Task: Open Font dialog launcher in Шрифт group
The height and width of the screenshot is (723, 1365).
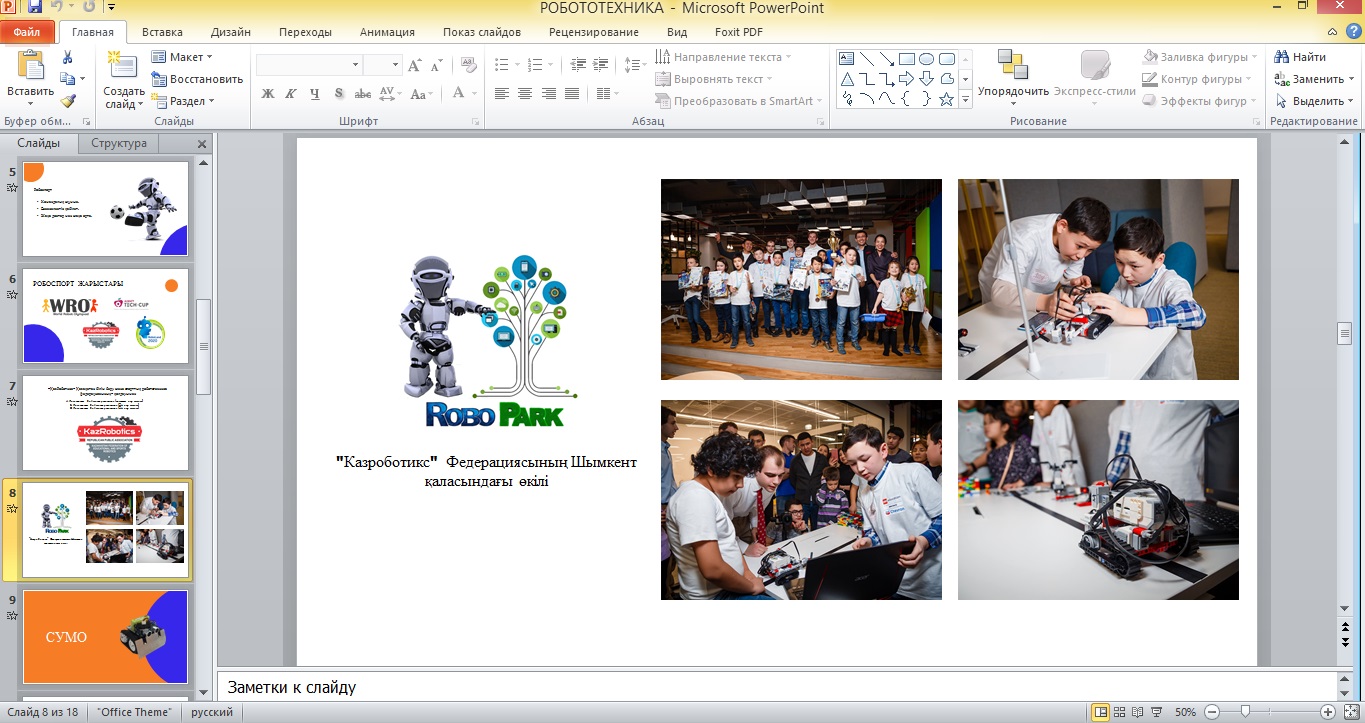Action: tap(475, 122)
